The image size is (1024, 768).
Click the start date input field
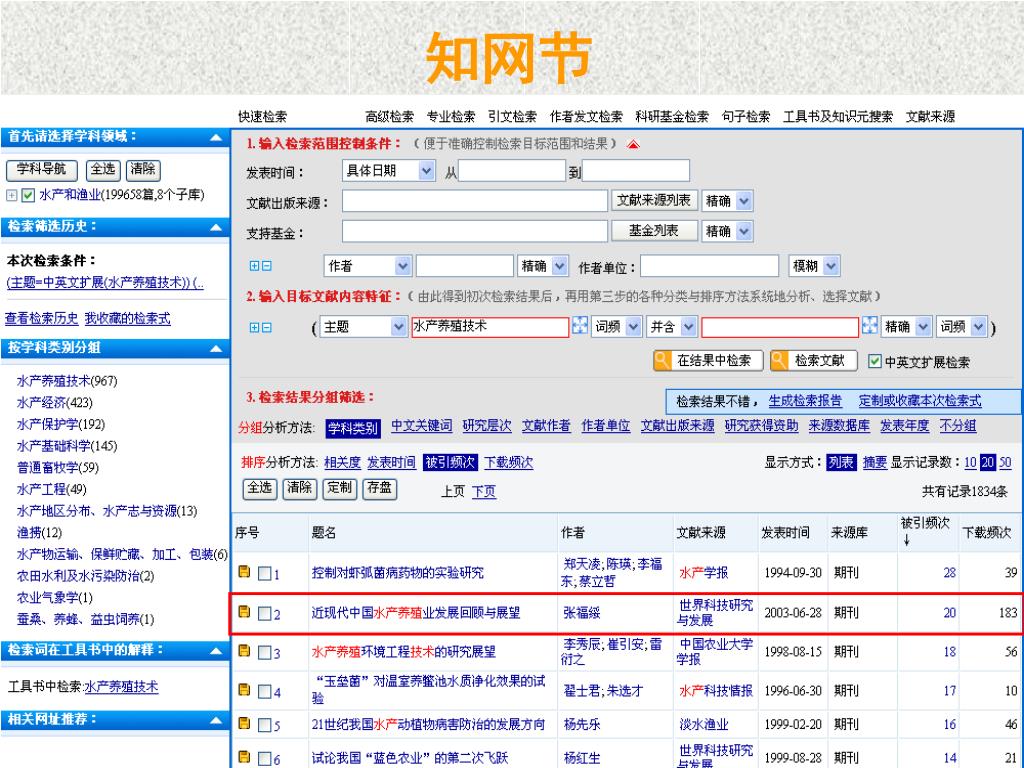tap(512, 170)
